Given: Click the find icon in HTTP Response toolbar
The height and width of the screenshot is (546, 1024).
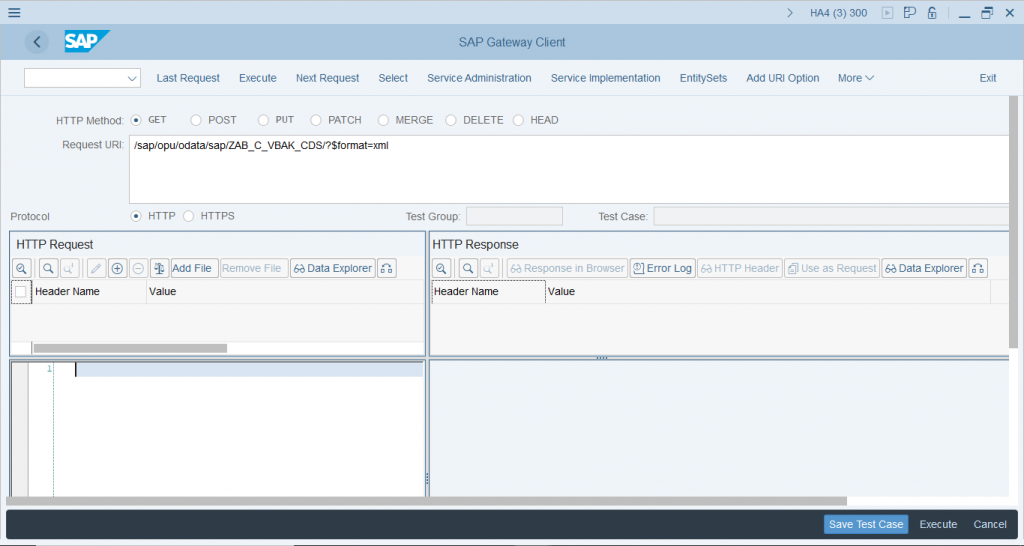Looking at the screenshot, I should point(468,268).
